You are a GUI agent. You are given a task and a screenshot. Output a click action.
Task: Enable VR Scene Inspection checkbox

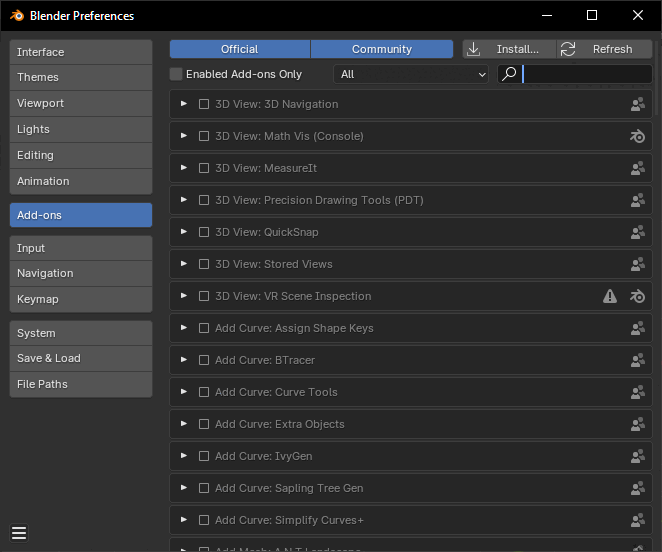(204, 296)
